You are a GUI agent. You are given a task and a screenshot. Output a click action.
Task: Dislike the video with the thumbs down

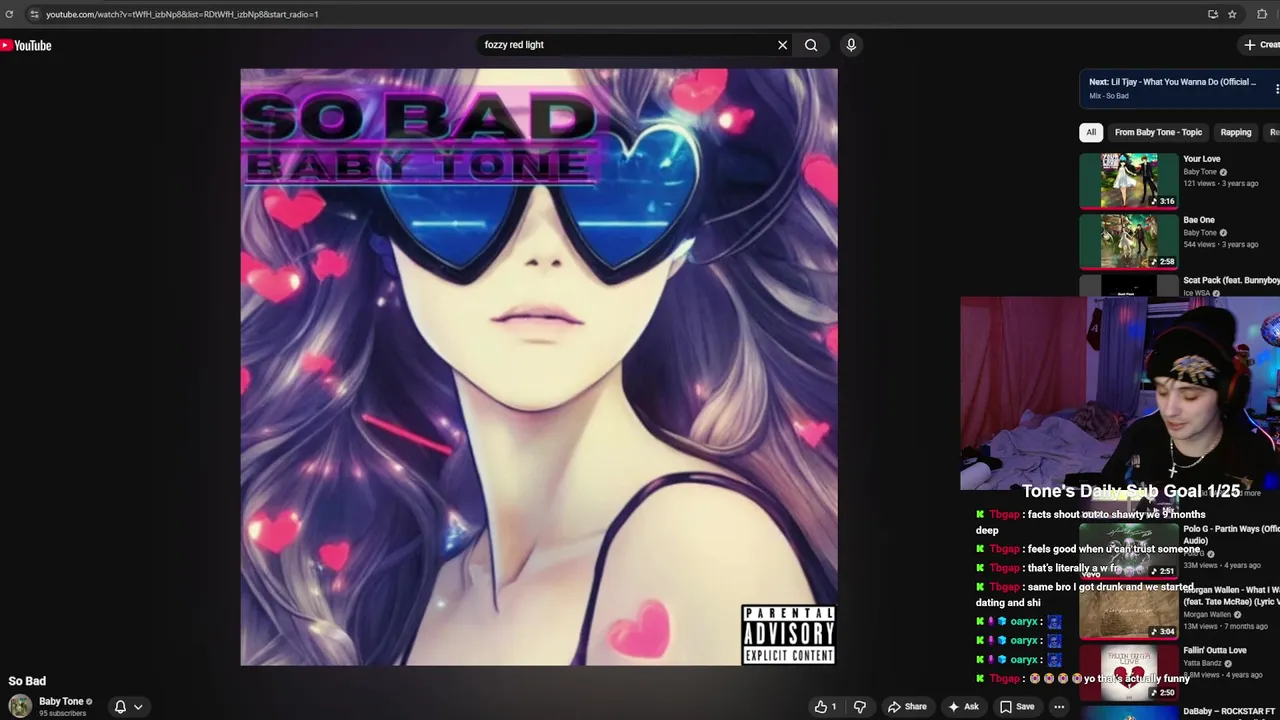coord(859,707)
